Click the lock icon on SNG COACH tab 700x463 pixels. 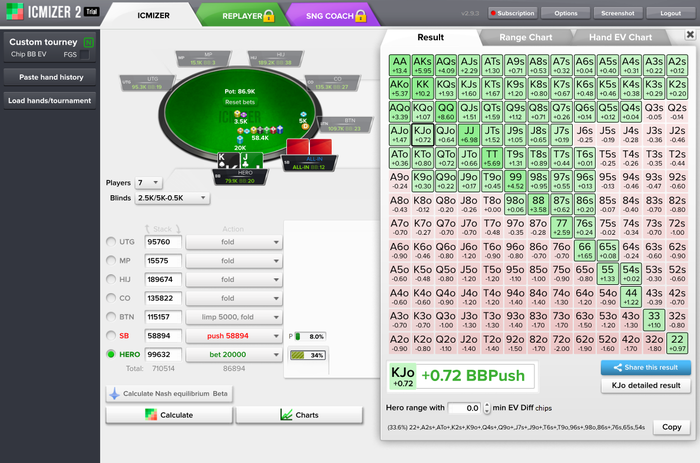[361, 16]
